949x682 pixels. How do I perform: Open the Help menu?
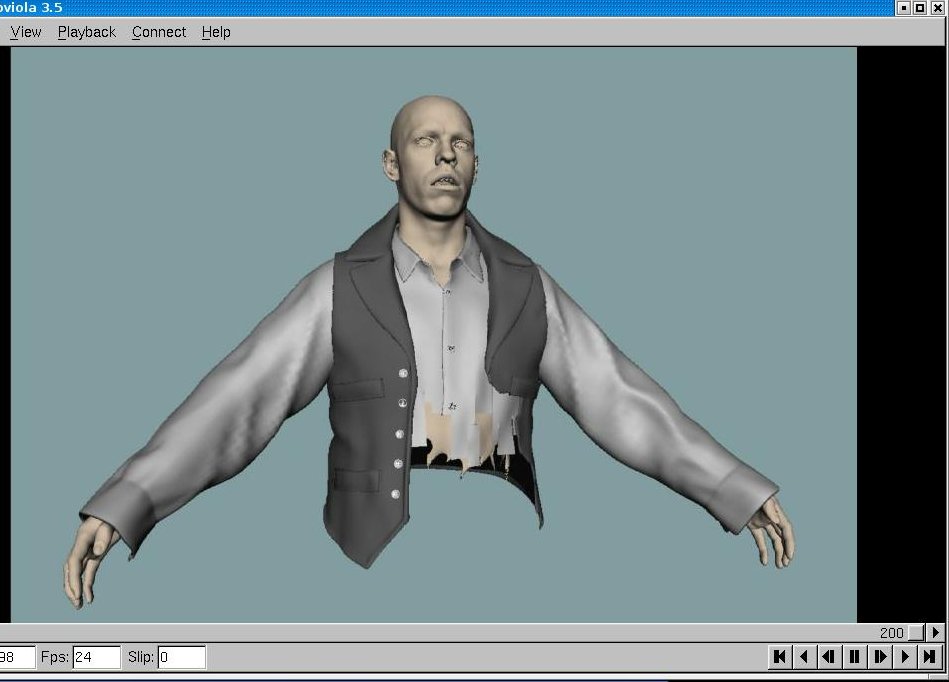pos(216,32)
